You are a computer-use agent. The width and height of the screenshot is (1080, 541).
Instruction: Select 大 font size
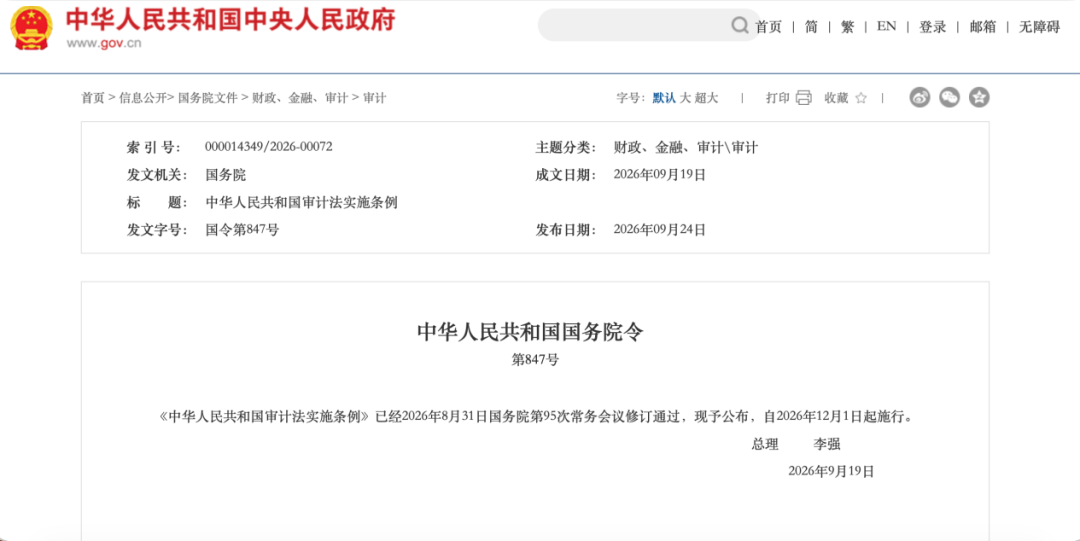[x=685, y=98]
